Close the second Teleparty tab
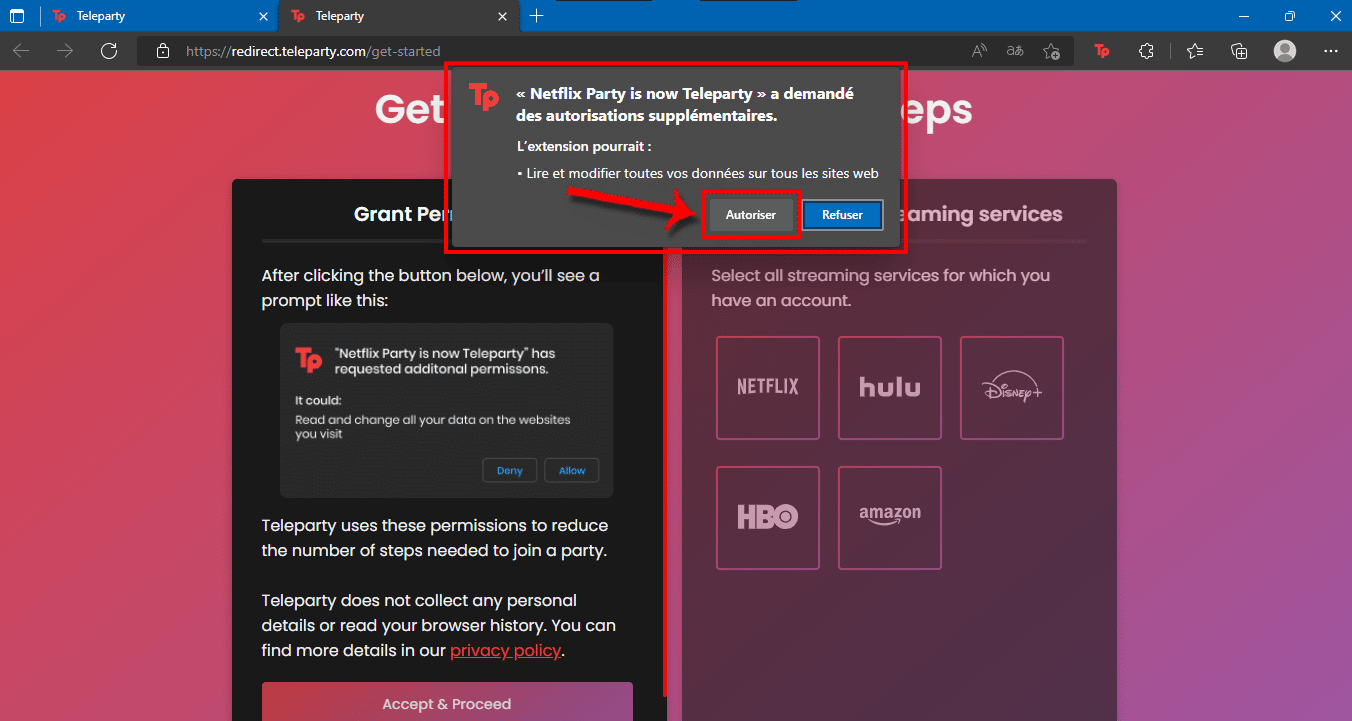The image size is (1352, 721). tap(503, 16)
